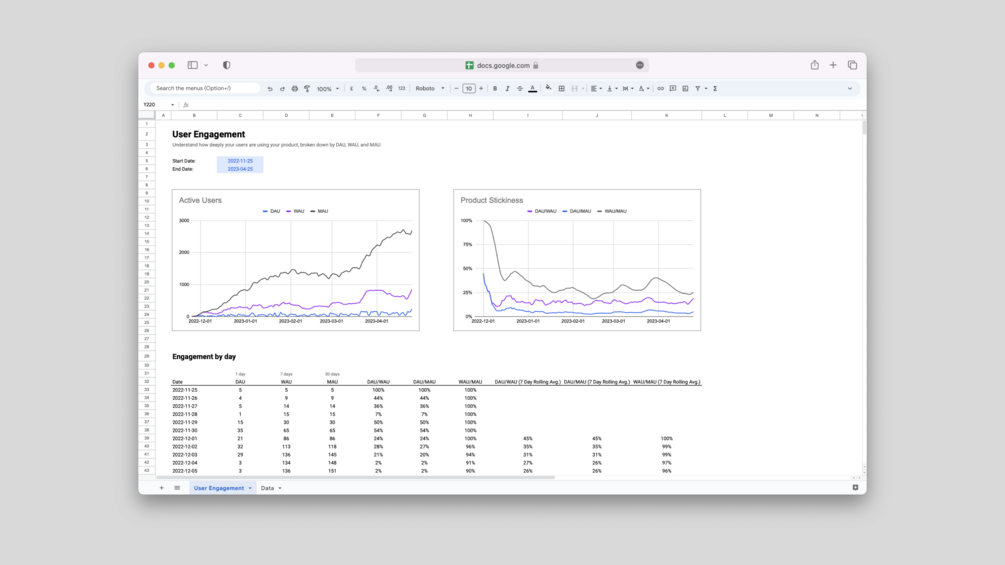Open vertical align options

pos(612,88)
